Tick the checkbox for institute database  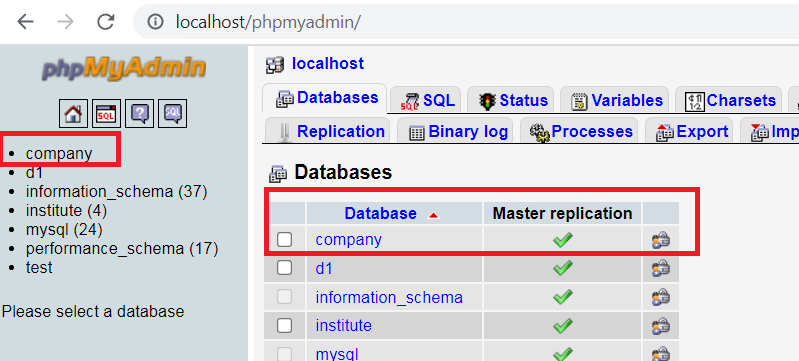(x=284, y=325)
